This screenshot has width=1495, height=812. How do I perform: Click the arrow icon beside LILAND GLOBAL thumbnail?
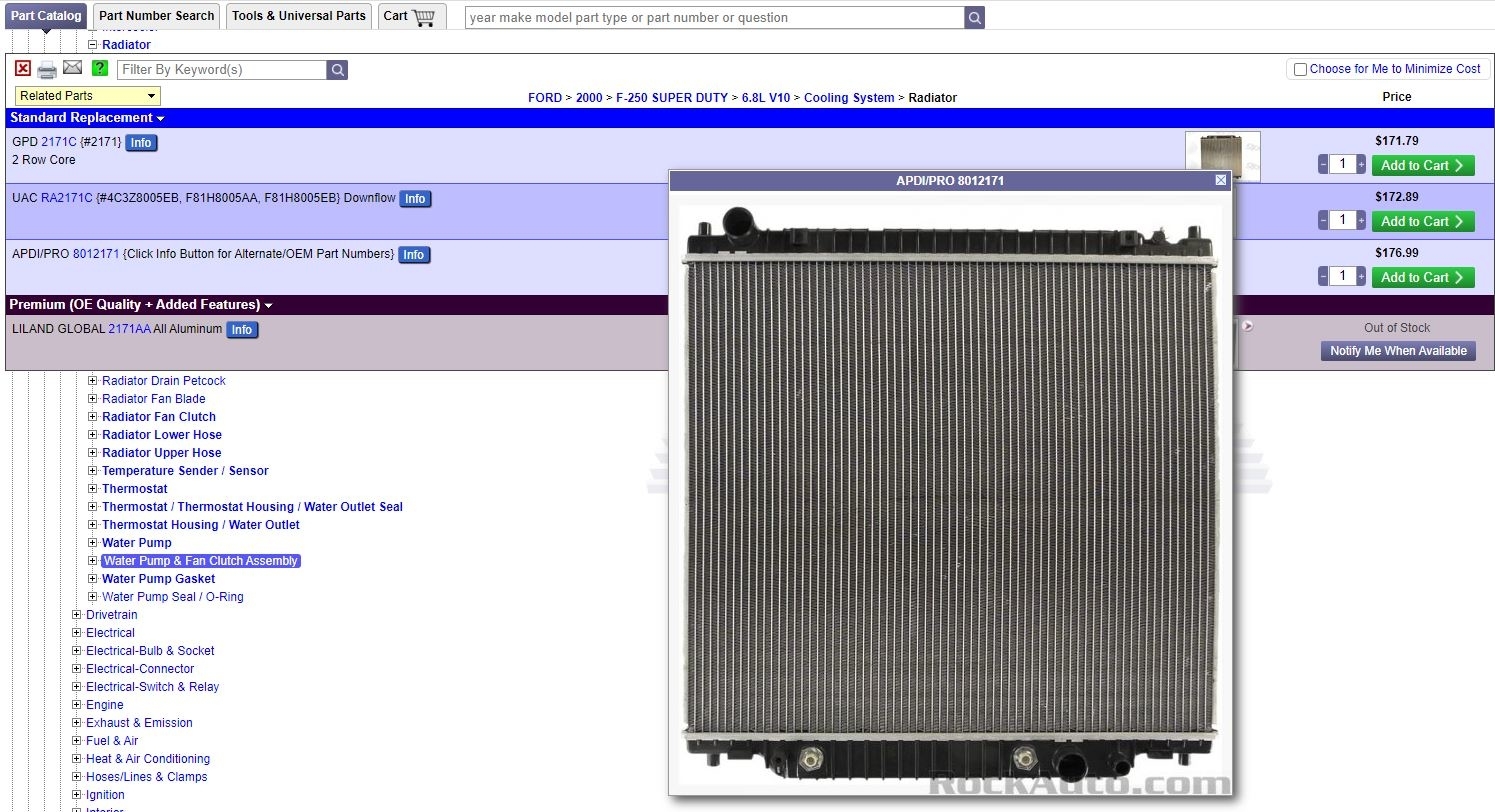coord(1247,326)
